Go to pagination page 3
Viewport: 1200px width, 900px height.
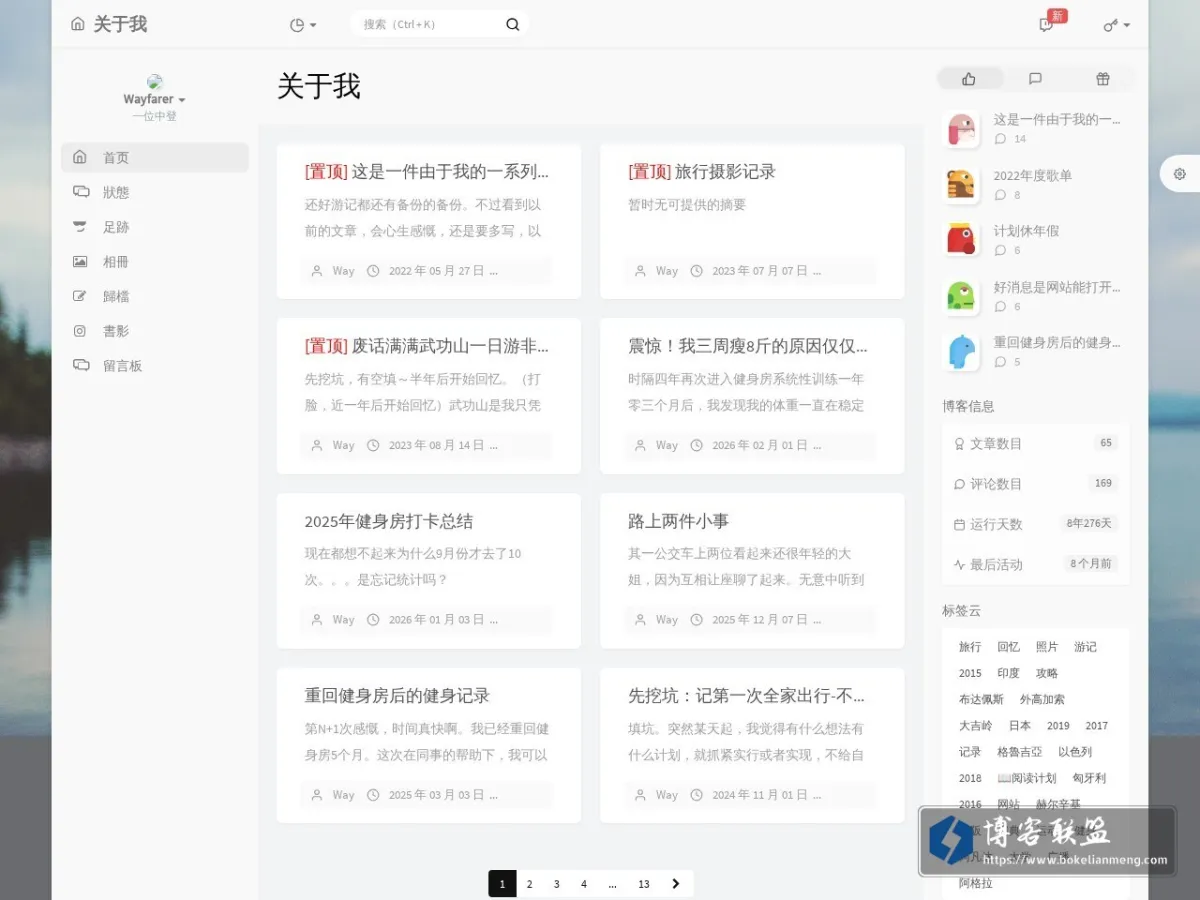557,884
